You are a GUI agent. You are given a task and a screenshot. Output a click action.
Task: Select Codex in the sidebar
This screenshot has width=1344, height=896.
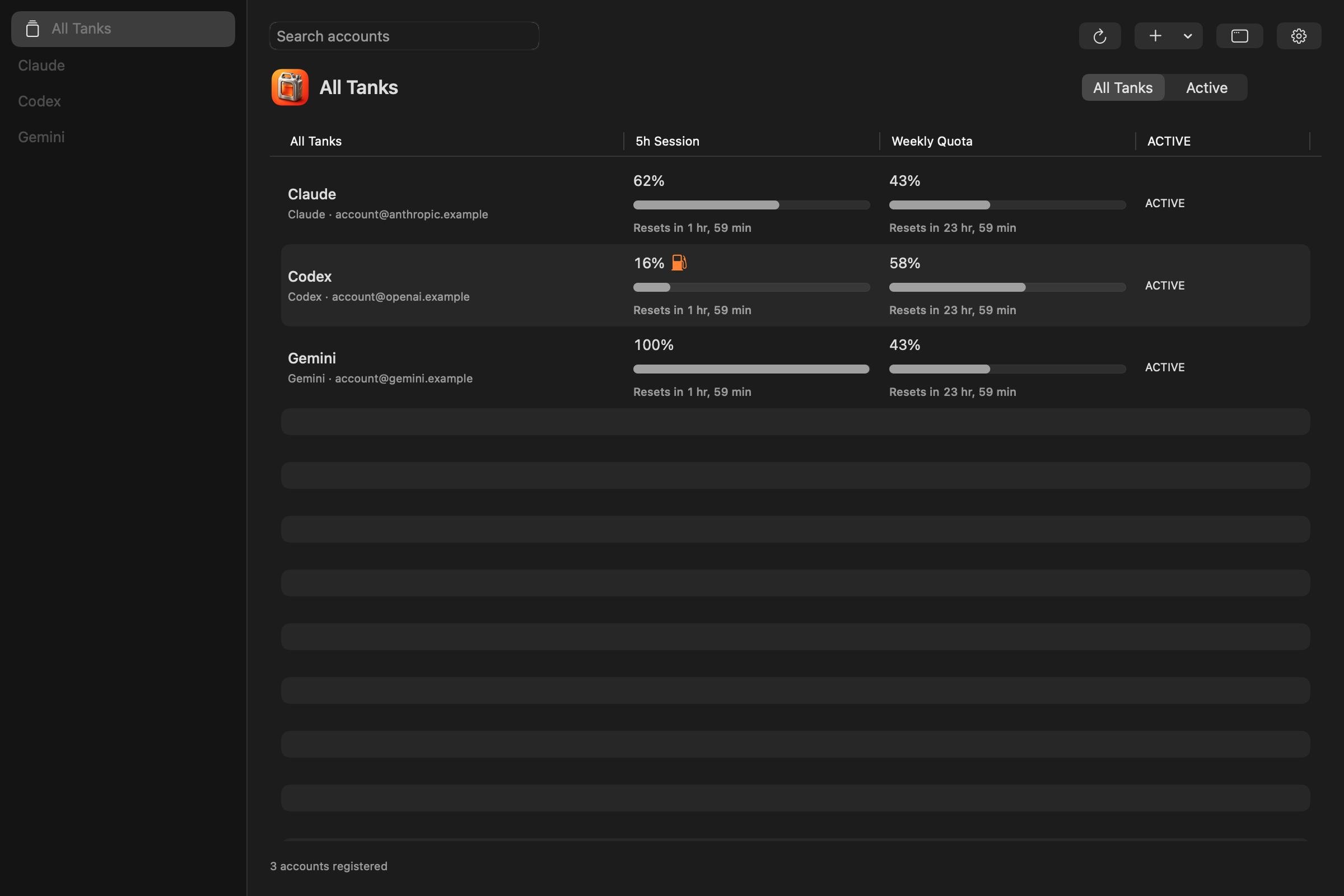39,101
